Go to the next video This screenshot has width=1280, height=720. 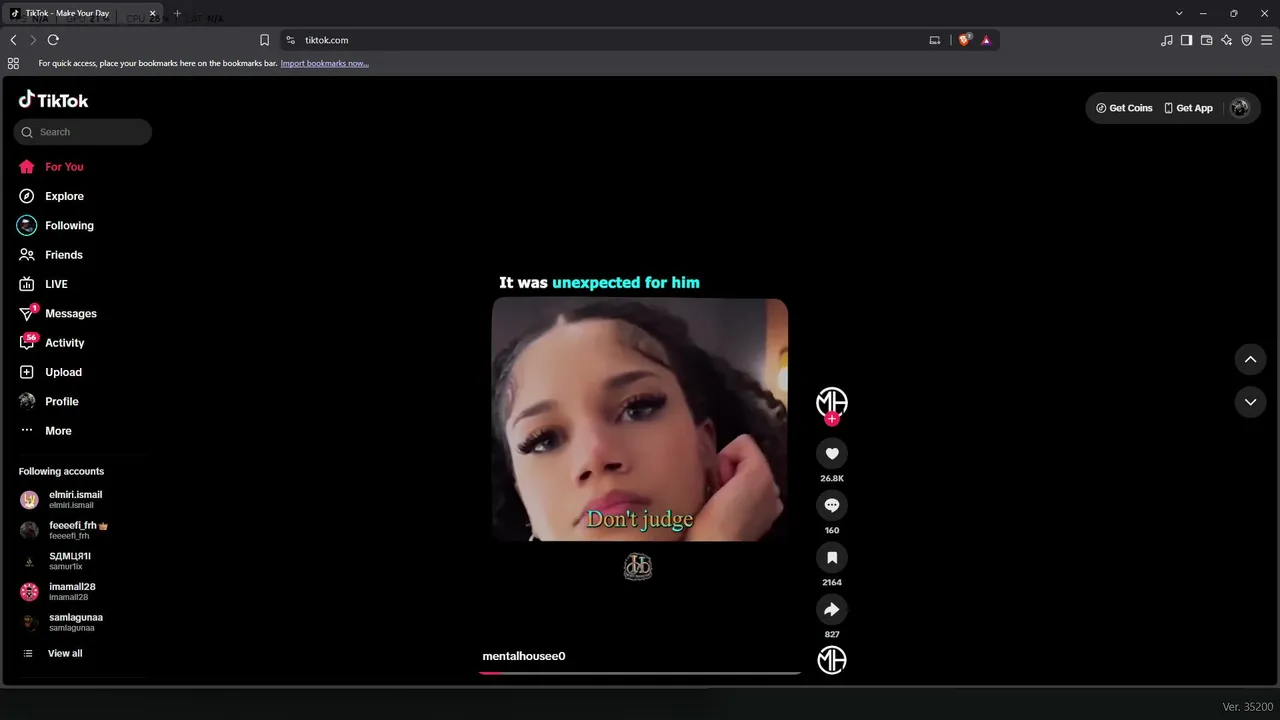(x=1250, y=402)
